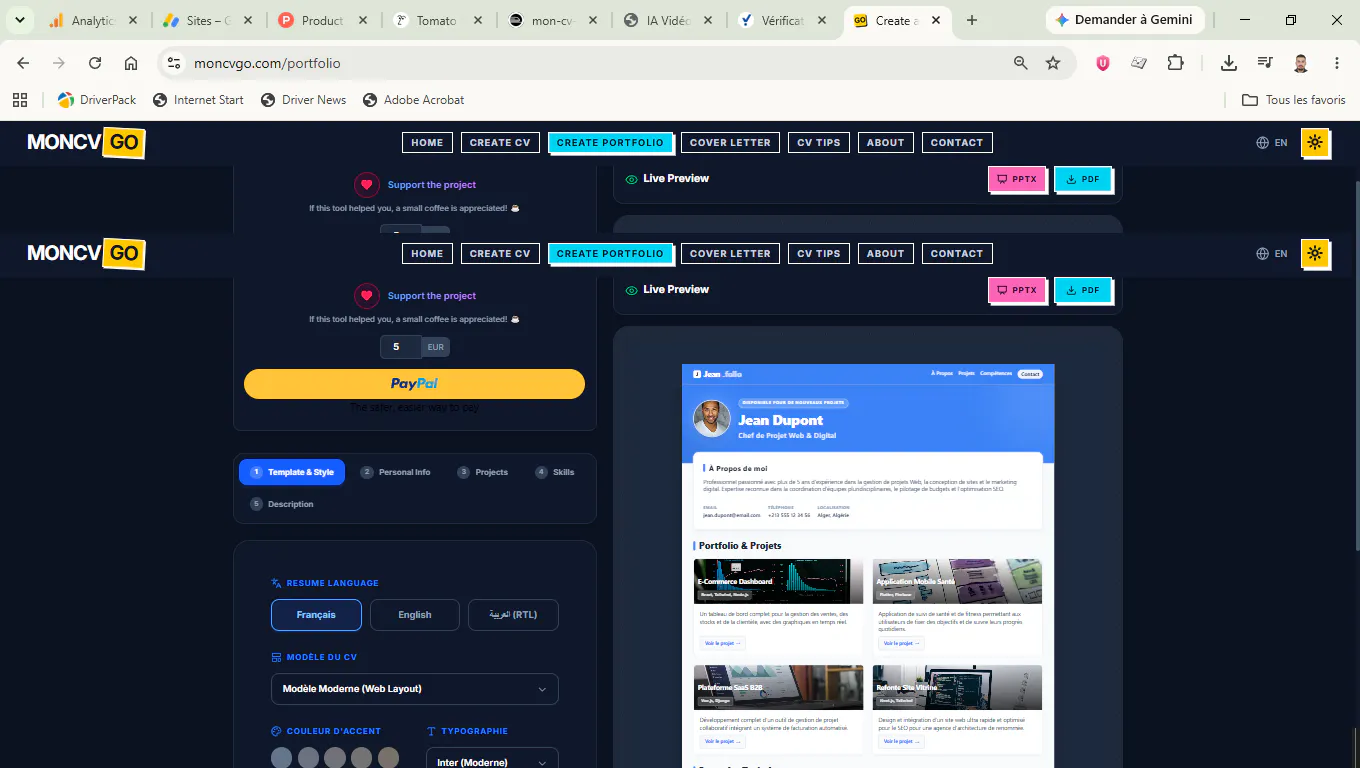1360x768 pixels.
Task: Open the EUR currency selector
Action: pos(435,347)
